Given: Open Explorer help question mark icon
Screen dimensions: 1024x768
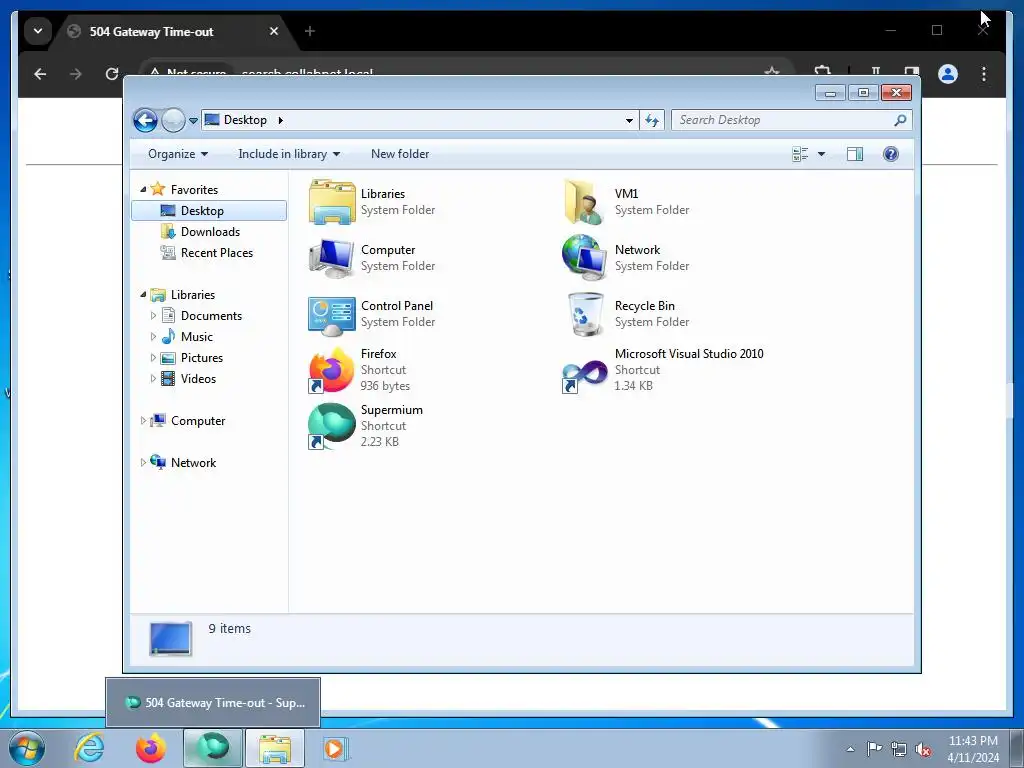Looking at the screenshot, I should tap(891, 154).
